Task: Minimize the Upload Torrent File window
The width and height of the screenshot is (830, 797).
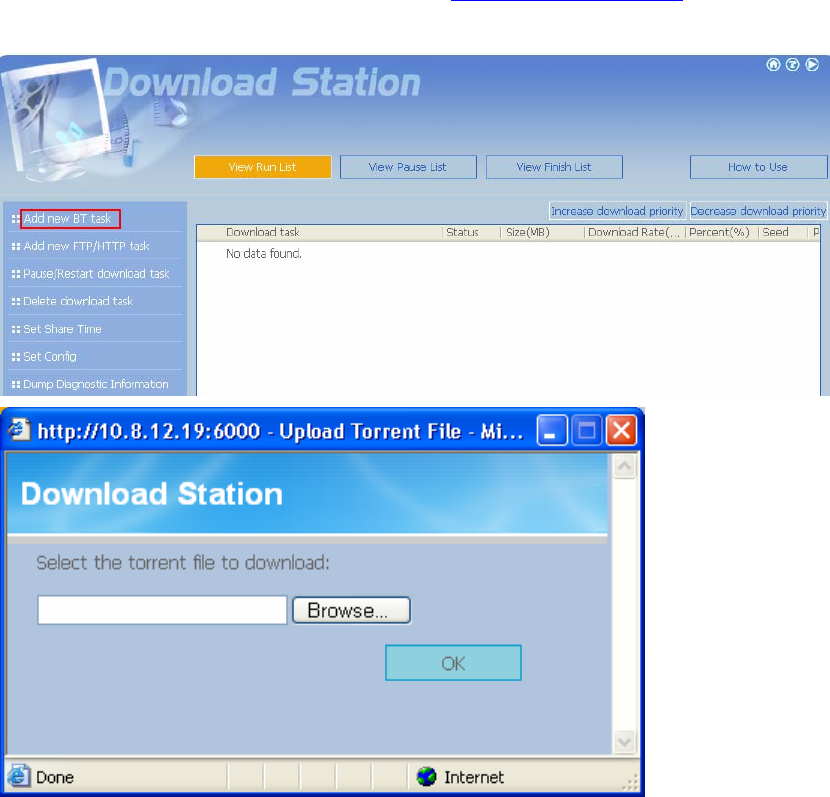Action: point(552,430)
